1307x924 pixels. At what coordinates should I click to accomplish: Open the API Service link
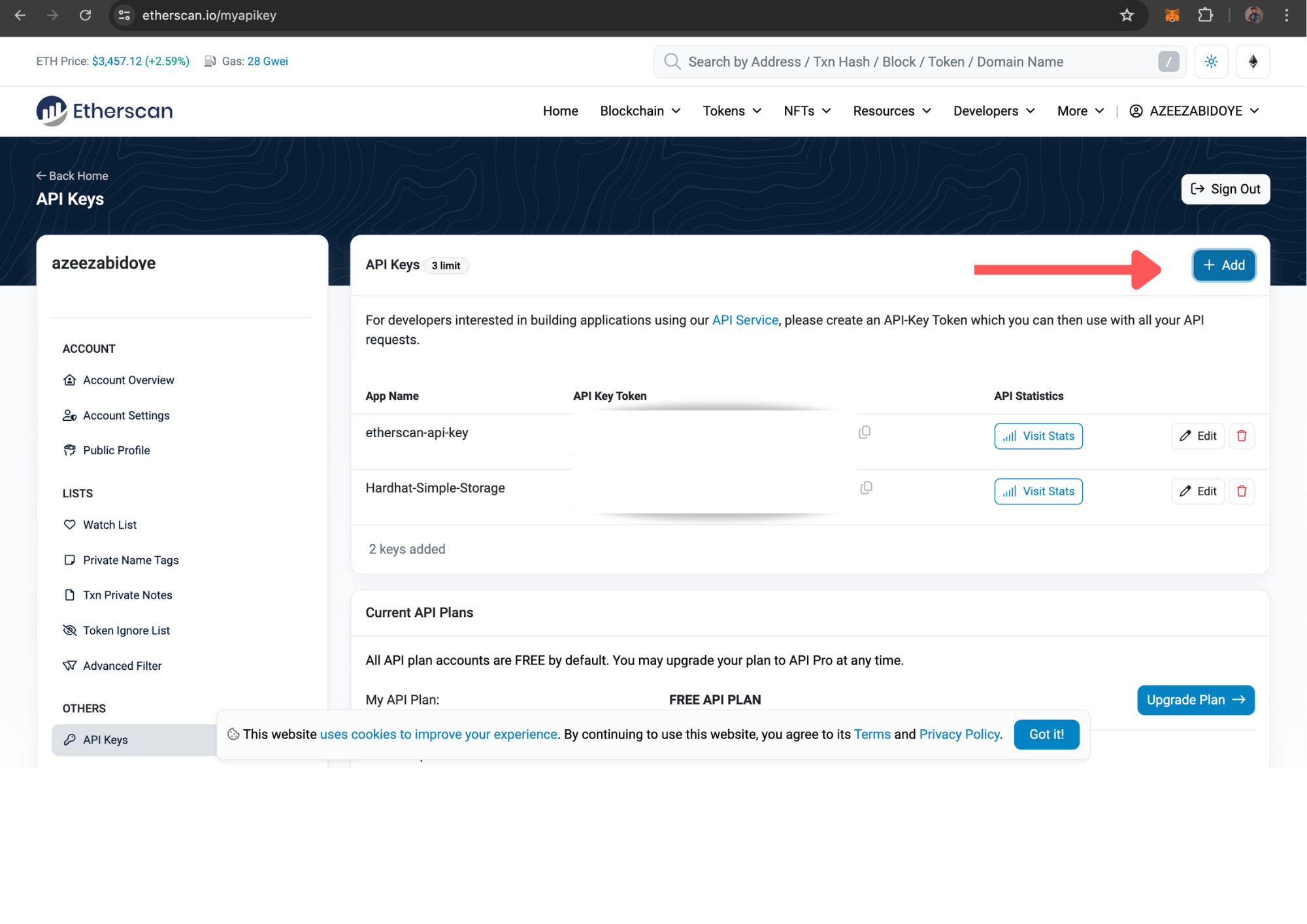744,320
